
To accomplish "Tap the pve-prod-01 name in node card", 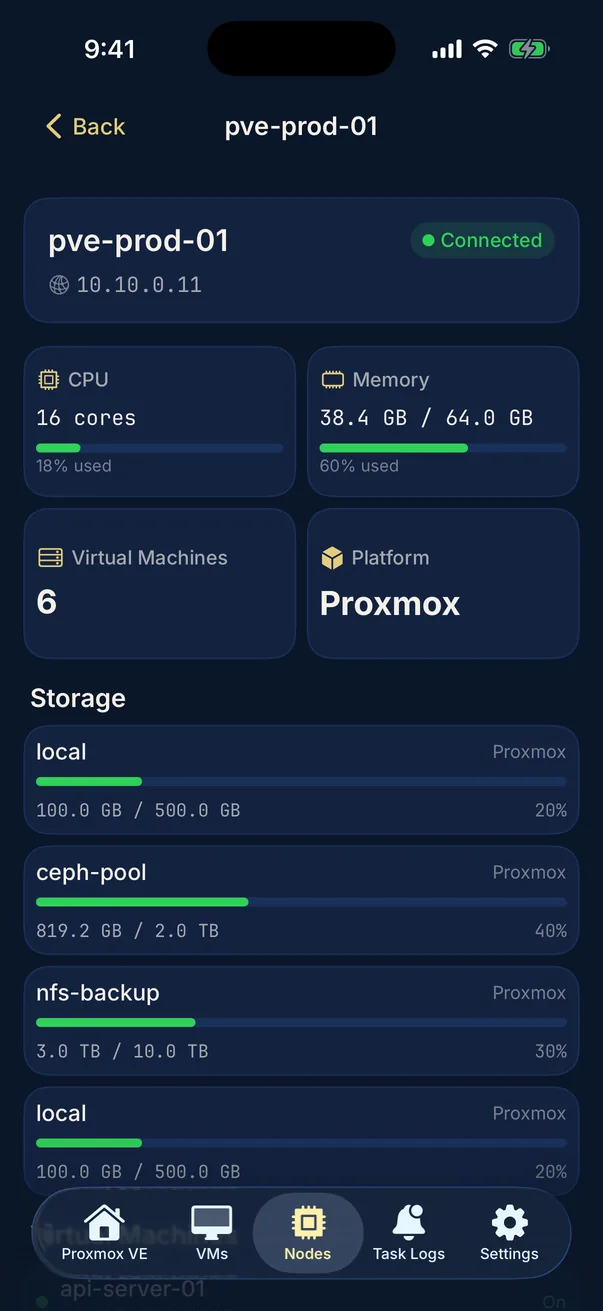I will [139, 241].
